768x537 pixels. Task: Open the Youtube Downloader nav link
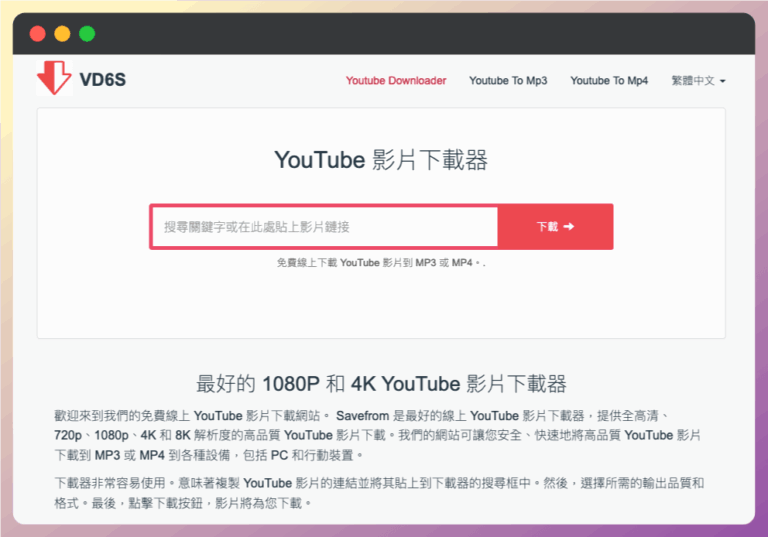click(396, 80)
